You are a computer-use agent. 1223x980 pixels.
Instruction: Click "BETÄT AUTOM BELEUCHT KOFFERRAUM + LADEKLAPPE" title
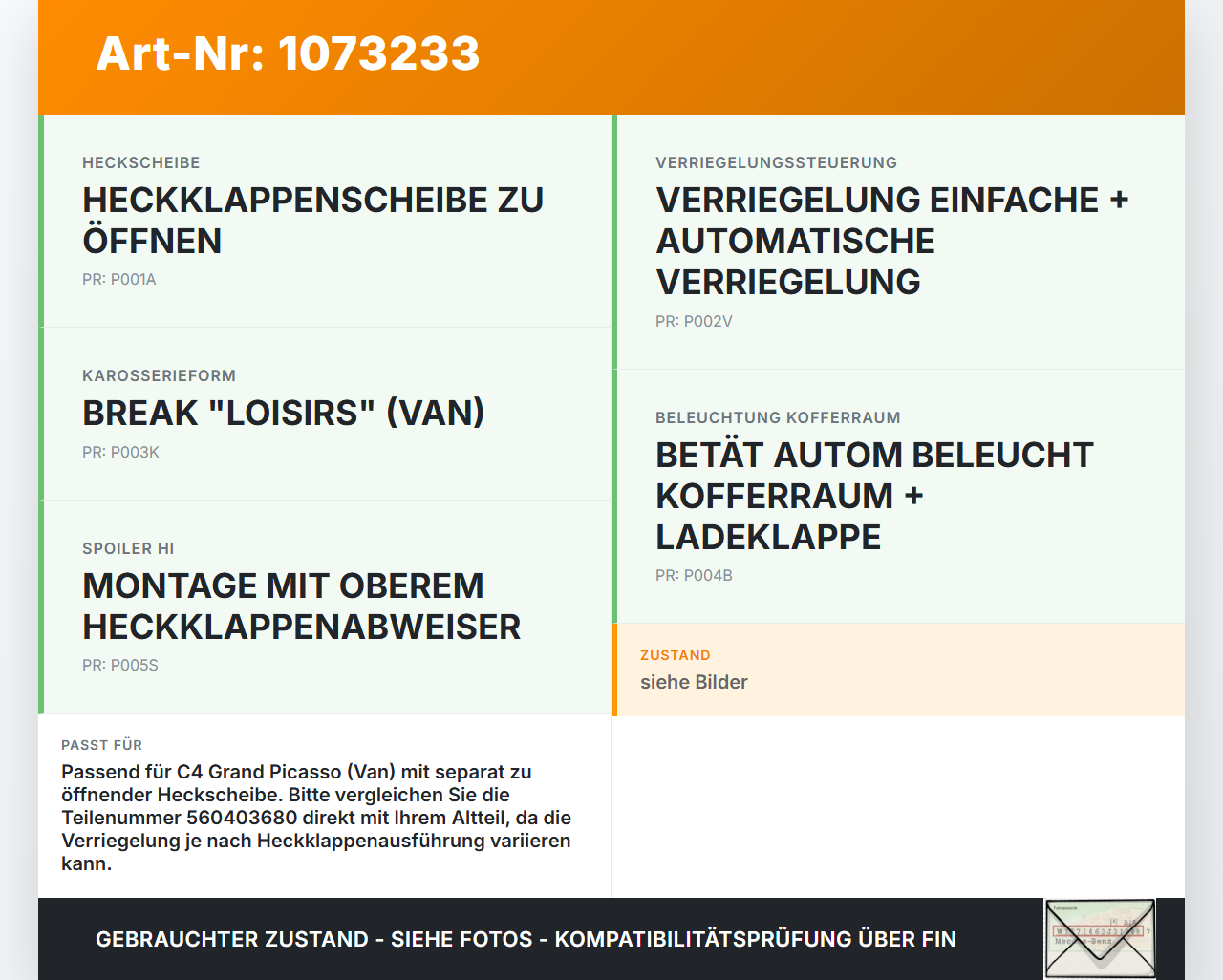click(x=874, y=497)
